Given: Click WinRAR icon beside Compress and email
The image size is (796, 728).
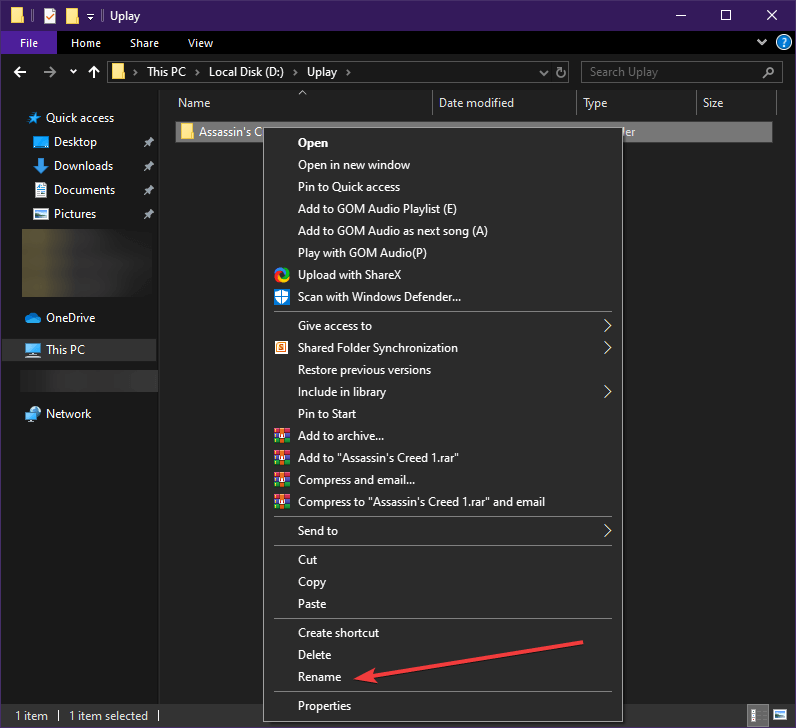Looking at the screenshot, I should [282, 480].
